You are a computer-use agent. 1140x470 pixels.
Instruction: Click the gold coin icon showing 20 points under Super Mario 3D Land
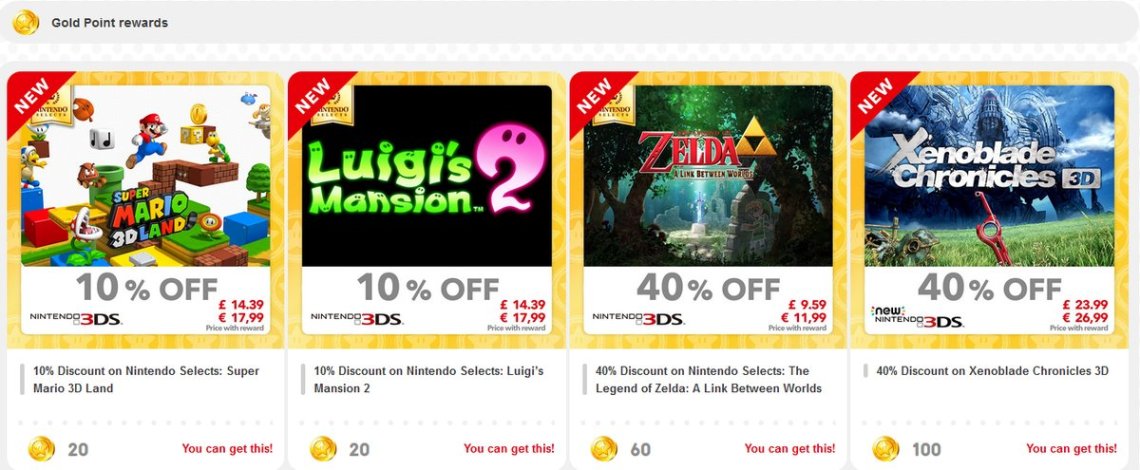(x=41, y=449)
